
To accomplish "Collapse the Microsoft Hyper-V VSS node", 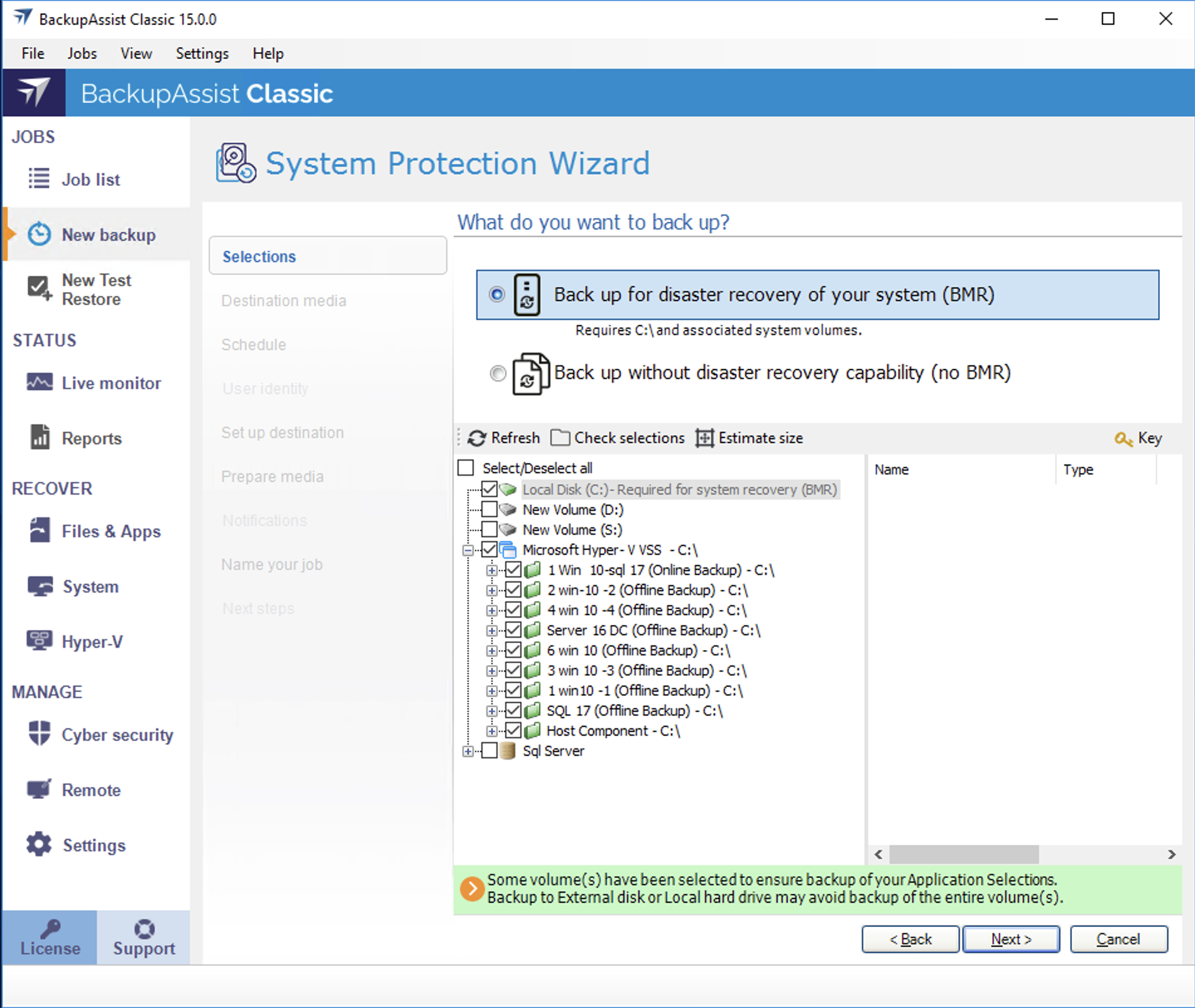I will coord(467,551).
